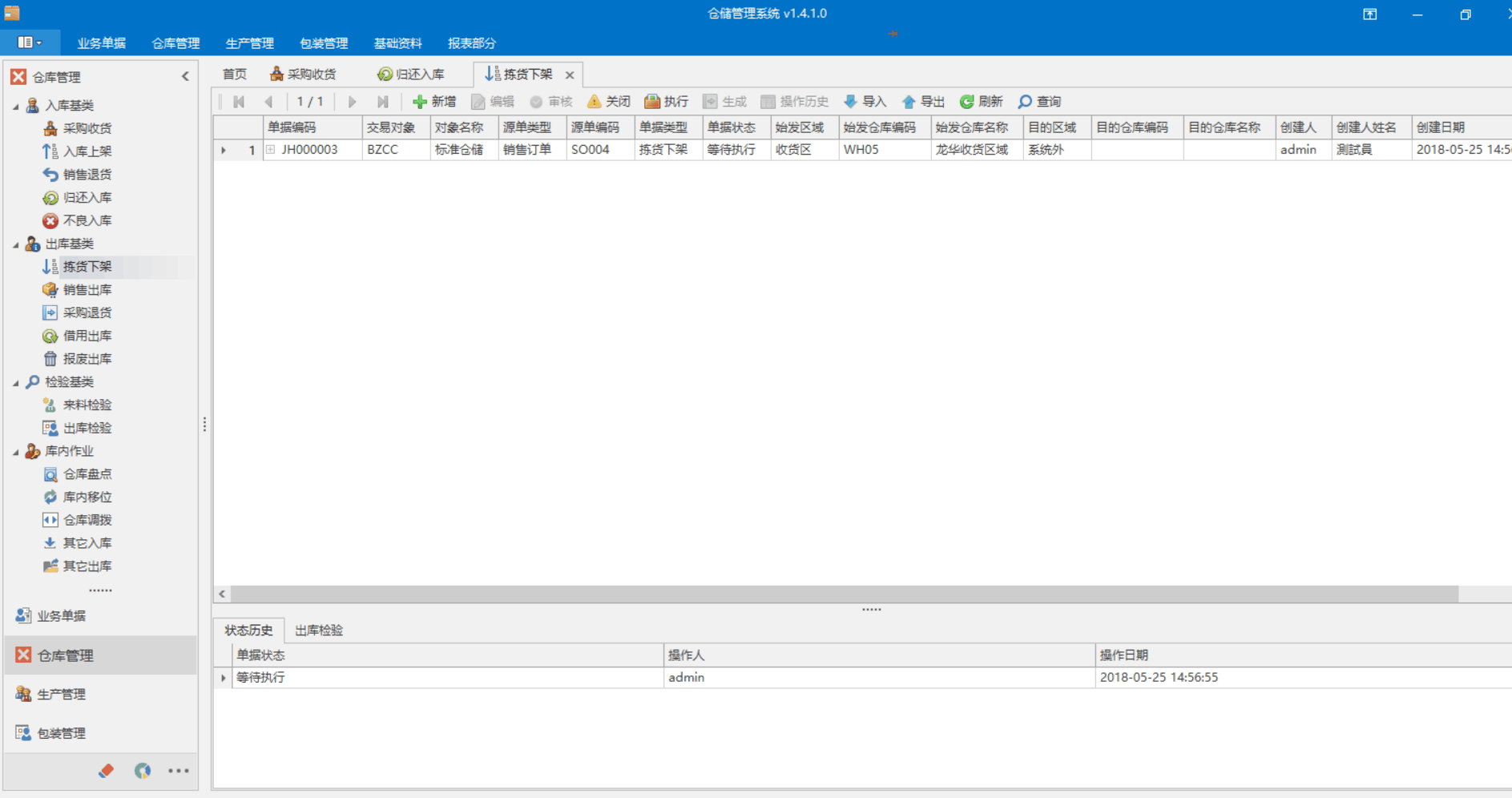1512x798 pixels.
Task: Open 生产管理 sidebar navigation group
Action: pyautogui.click(x=101, y=695)
